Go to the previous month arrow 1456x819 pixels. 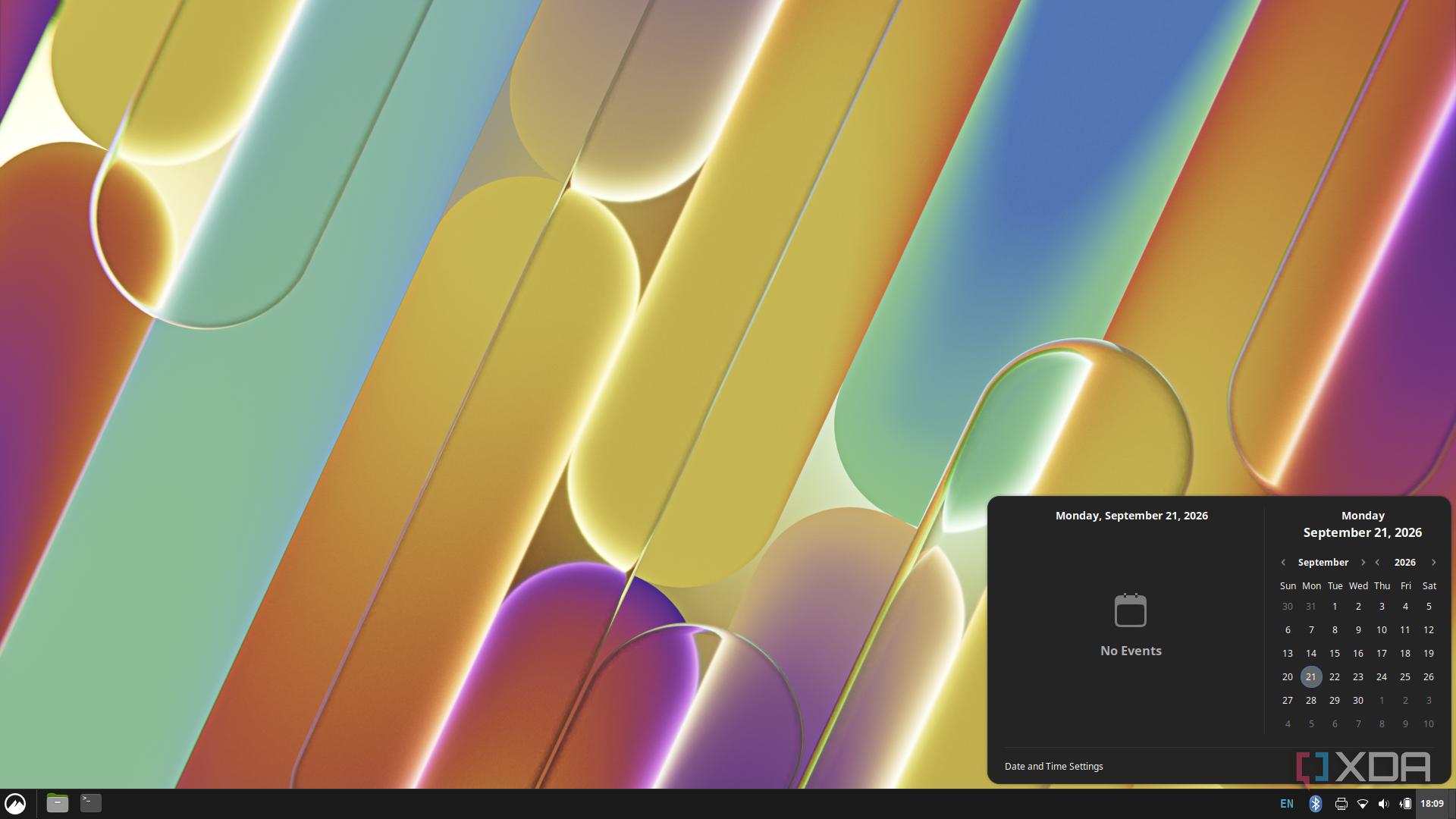click(x=1283, y=563)
